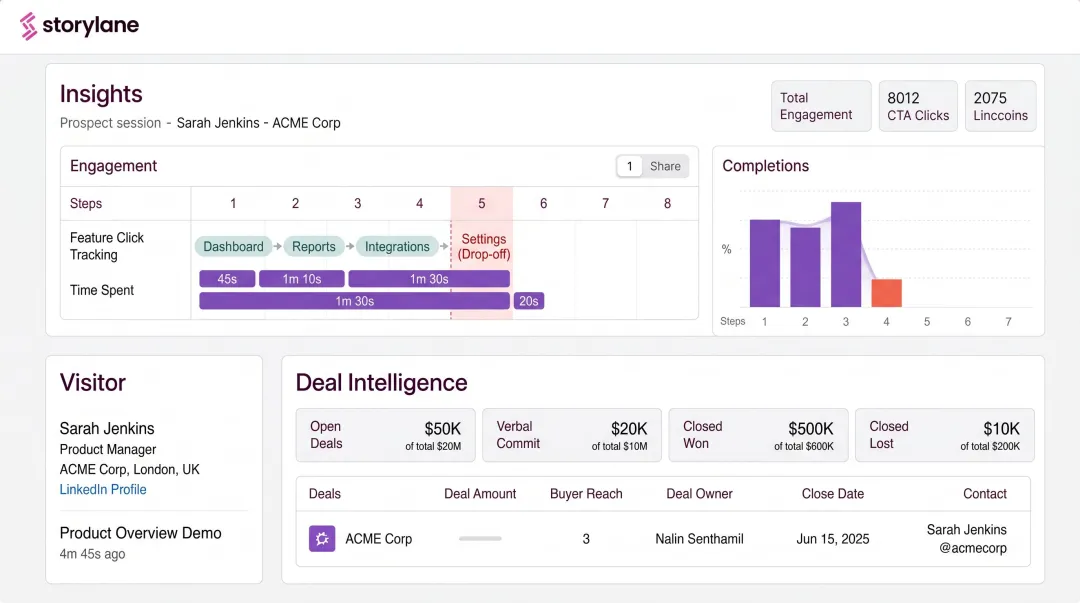
Task: Click the buyer reach value 3
Action: pos(586,539)
